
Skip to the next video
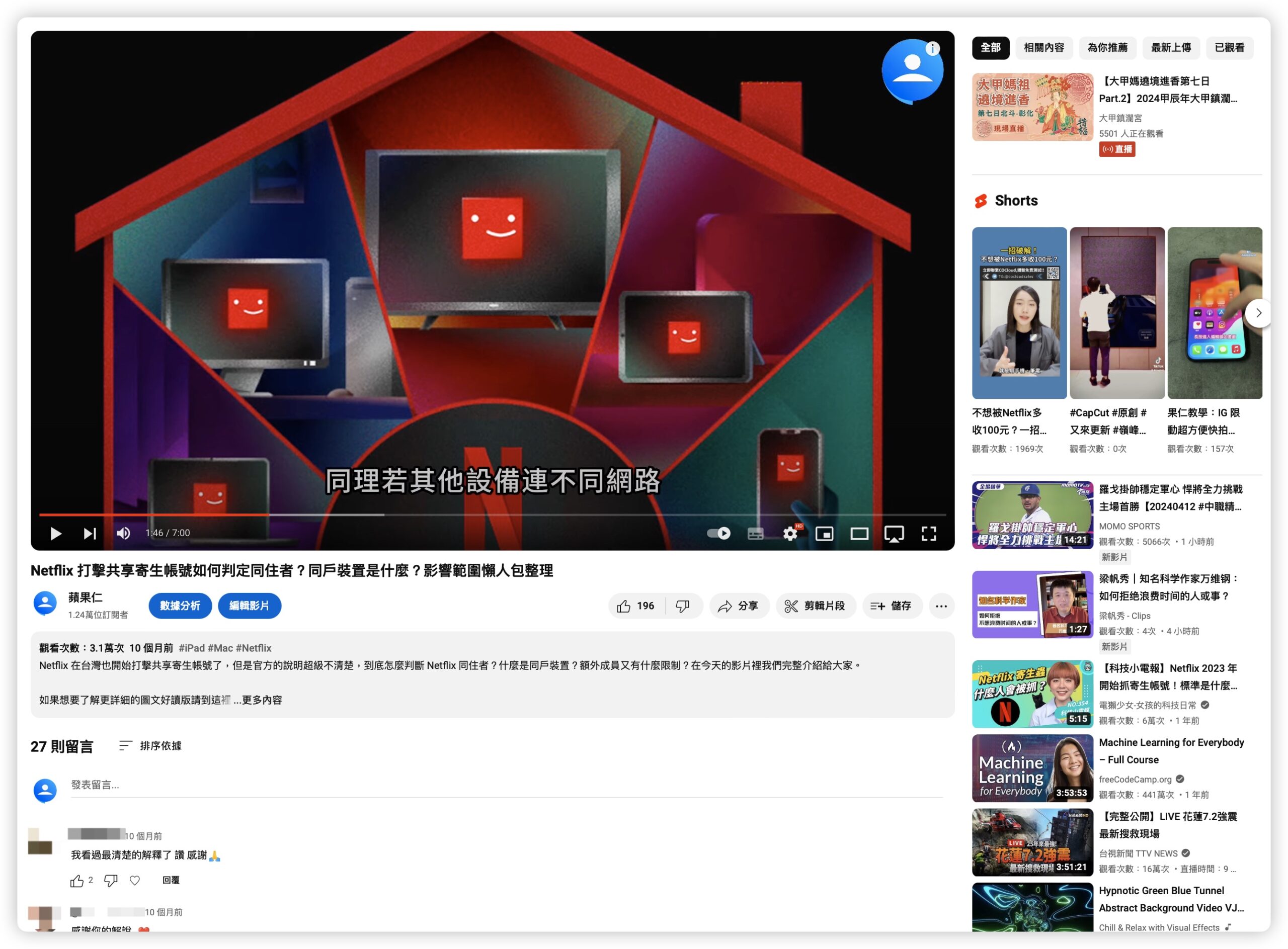click(90, 533)
